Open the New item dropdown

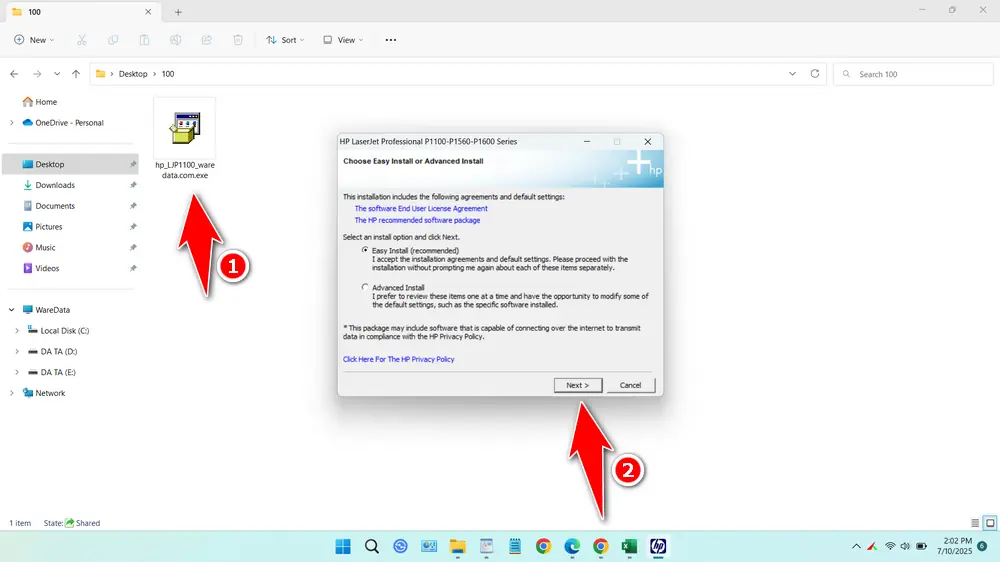click(34, 40)
